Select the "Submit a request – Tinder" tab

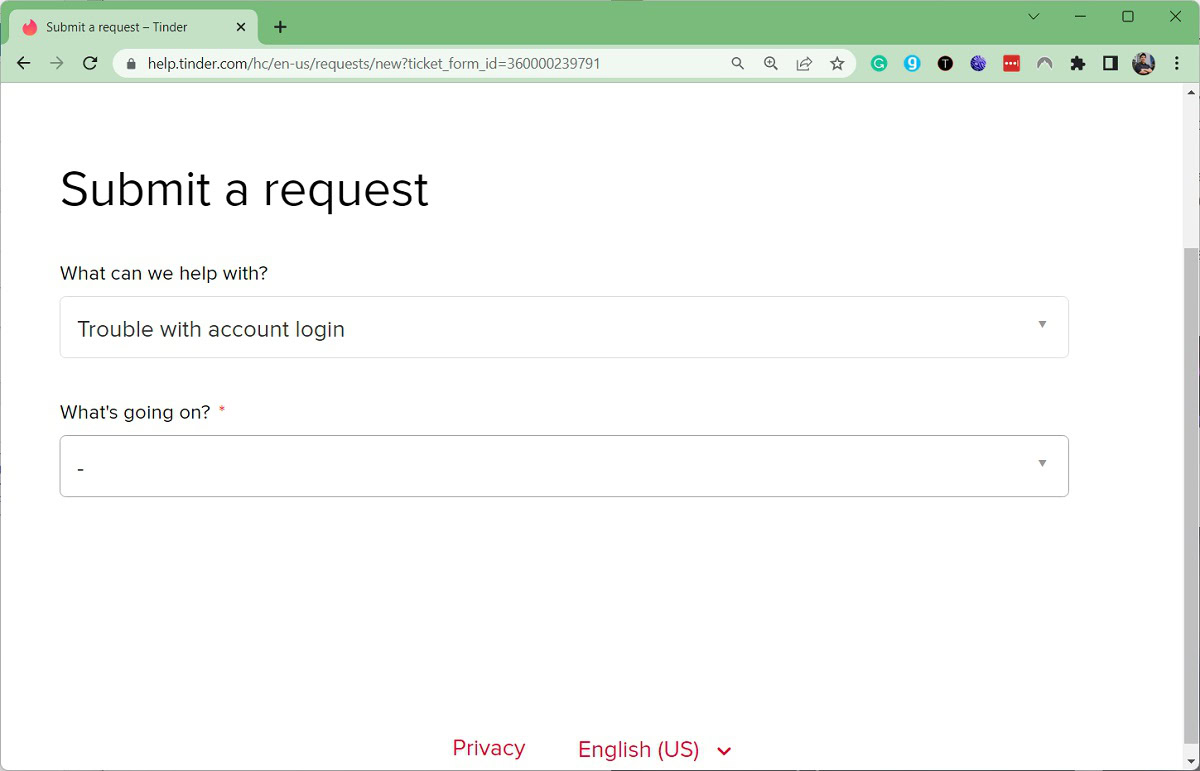[125, 27]
